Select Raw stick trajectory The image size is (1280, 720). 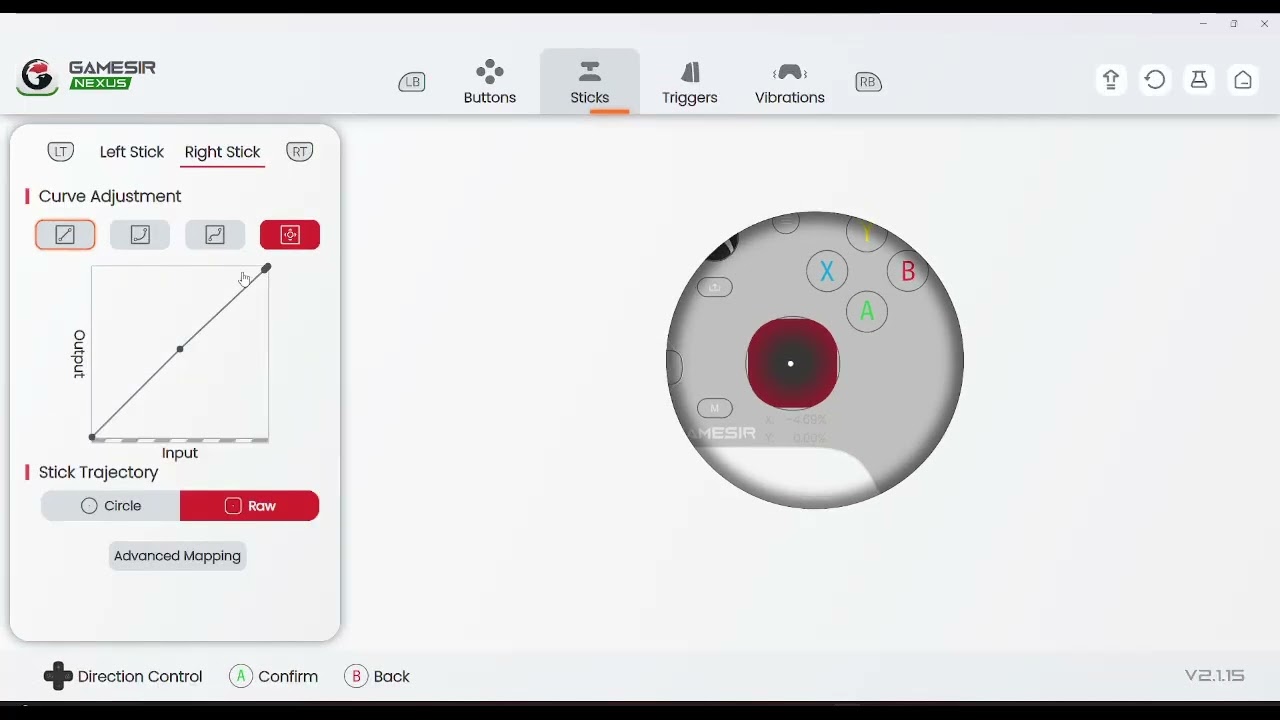250,506
